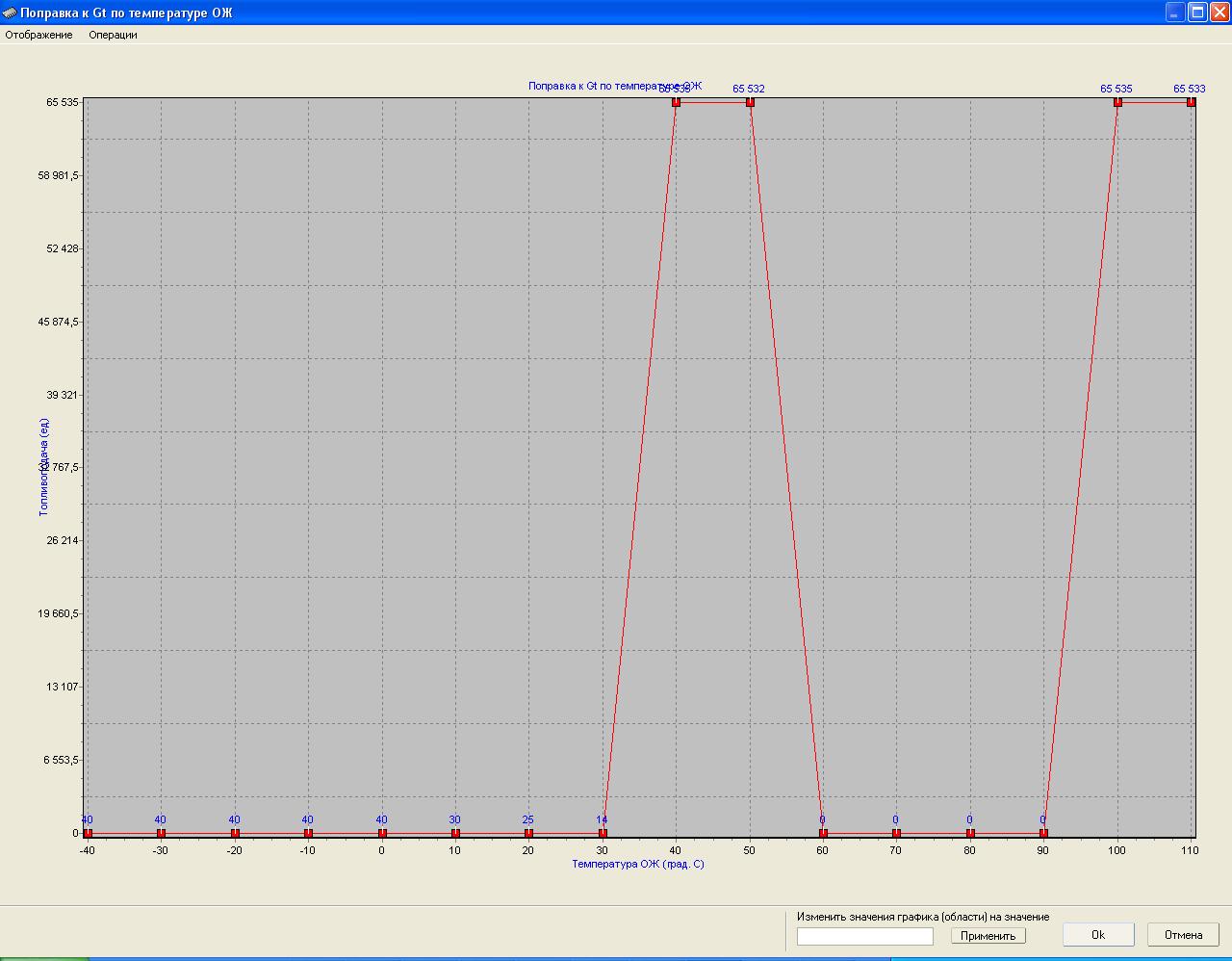This screenshot has width=1232, height=961.
Task: Select the graph point at 20 degrees
Action: (x=528, y=833)
